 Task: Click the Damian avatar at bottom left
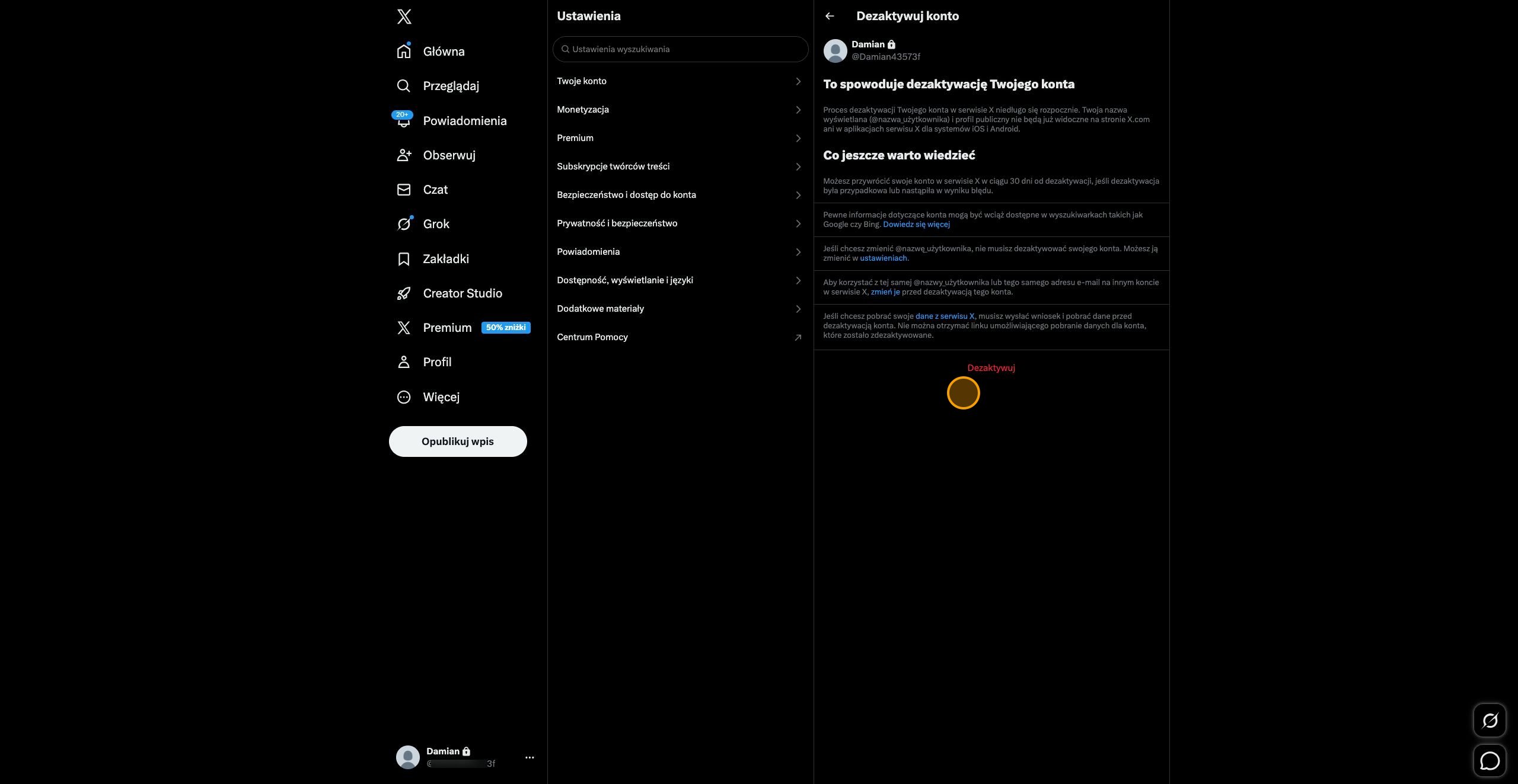point(407,757)
